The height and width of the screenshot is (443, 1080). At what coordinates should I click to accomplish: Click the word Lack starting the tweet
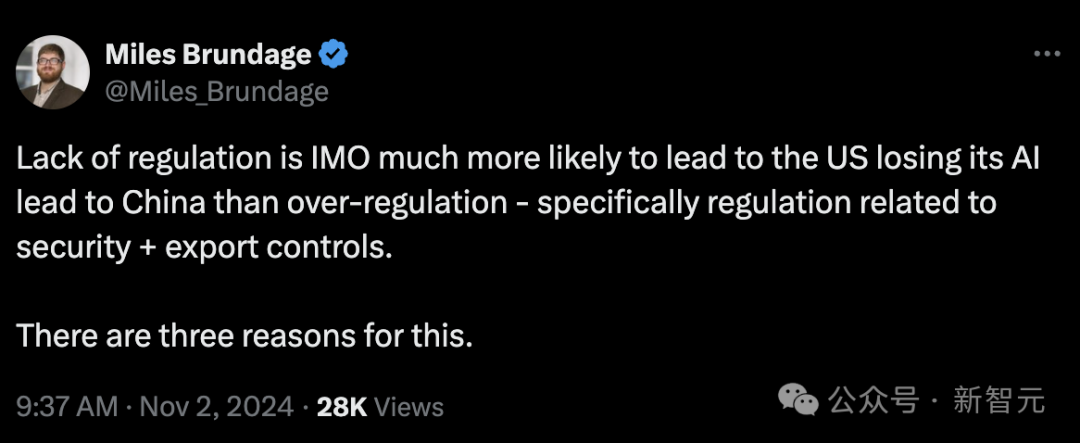click(47, 160)
